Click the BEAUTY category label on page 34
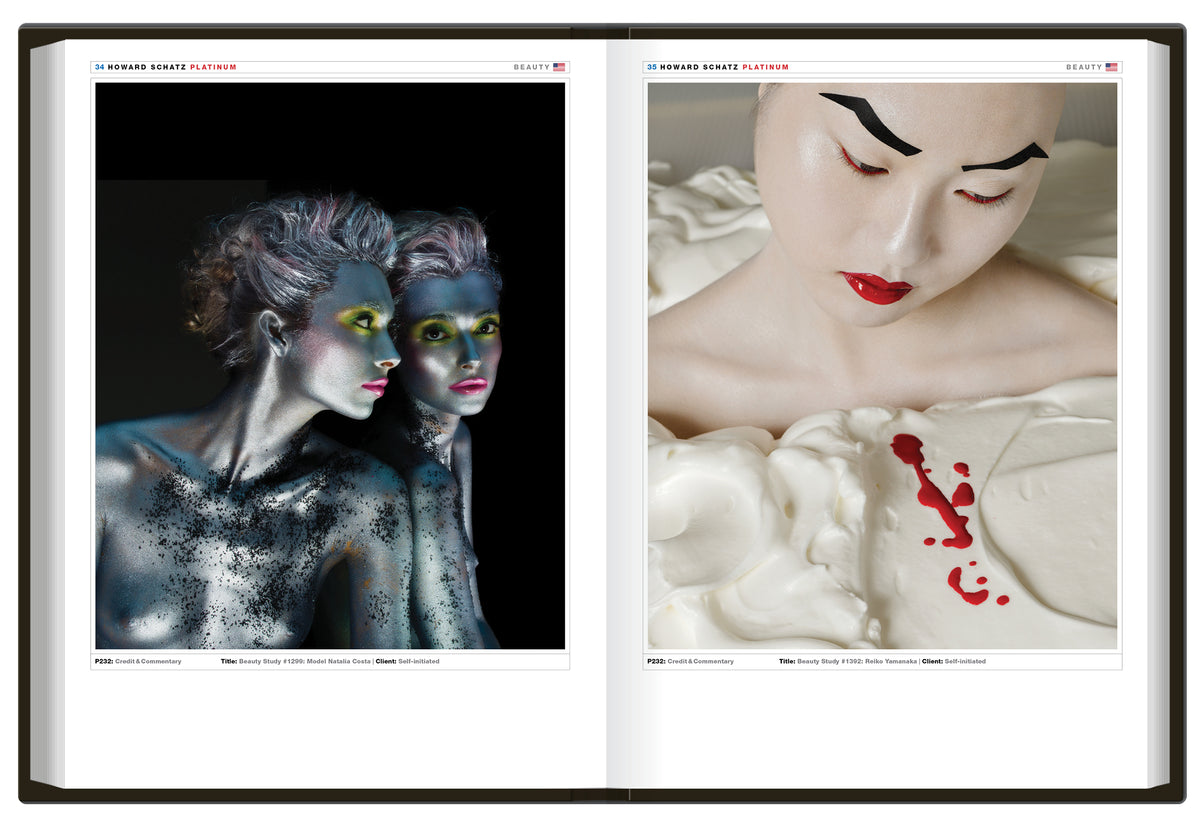The height and width of the screenshot is (830, 1200). point(531,67)
